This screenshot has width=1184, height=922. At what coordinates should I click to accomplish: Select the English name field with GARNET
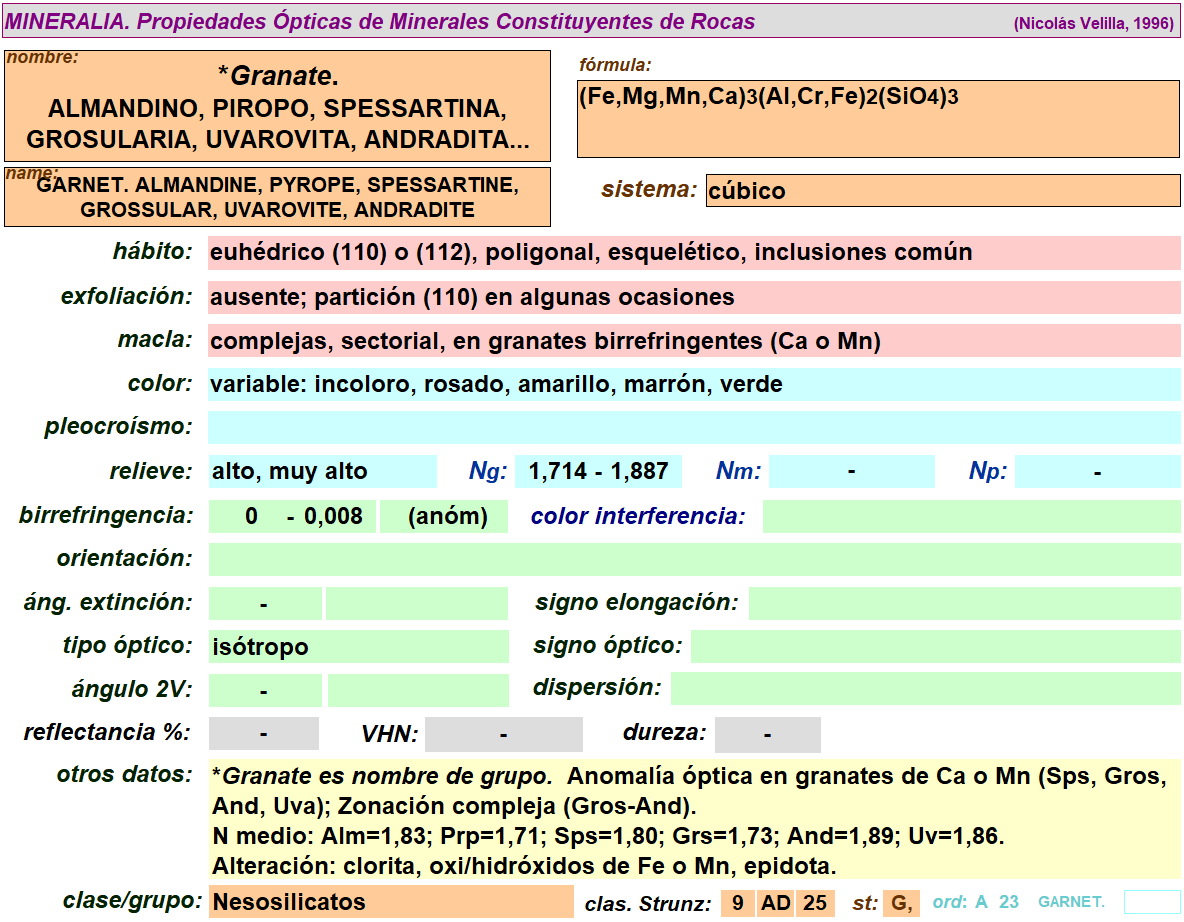tap(277, 197)
